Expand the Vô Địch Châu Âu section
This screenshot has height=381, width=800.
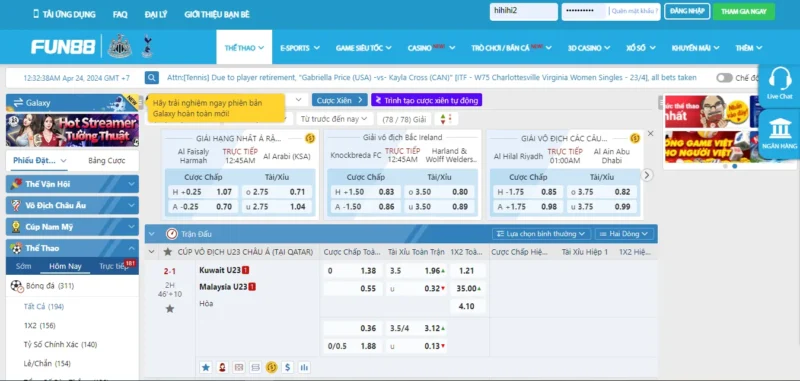point(72,206)
